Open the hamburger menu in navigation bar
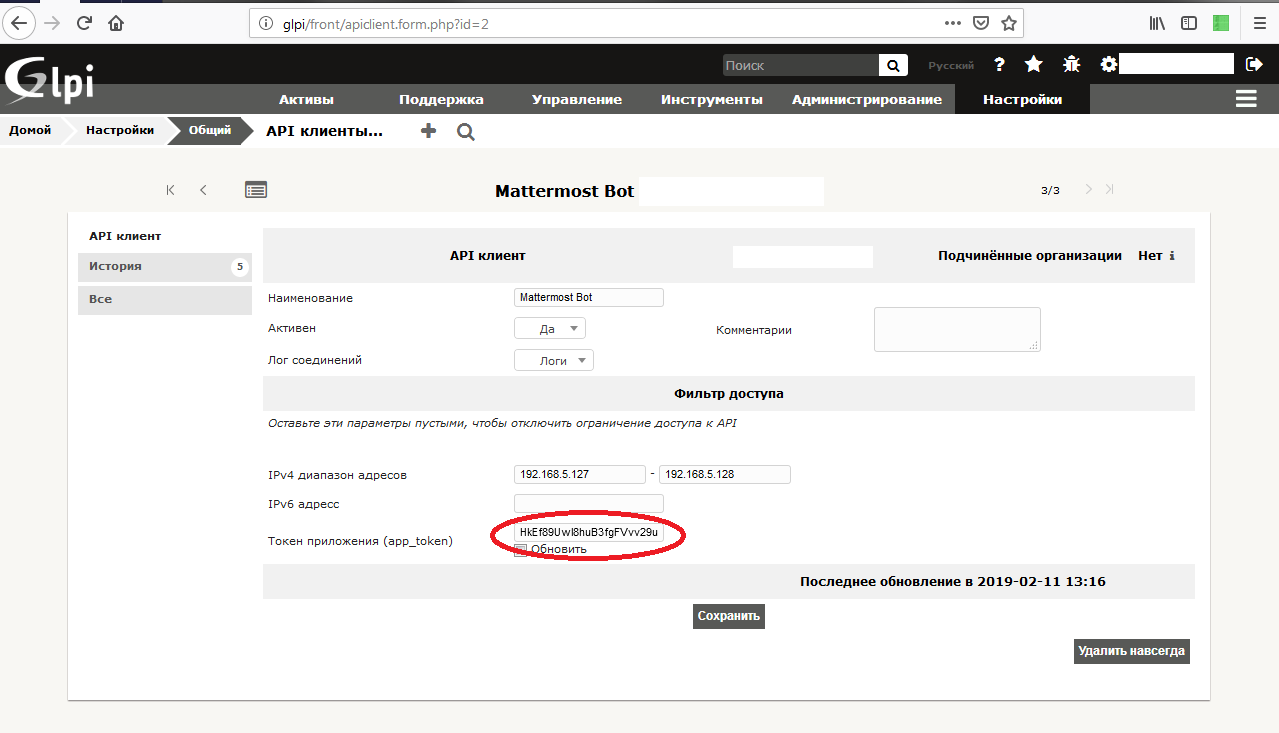 point(1246,99)
